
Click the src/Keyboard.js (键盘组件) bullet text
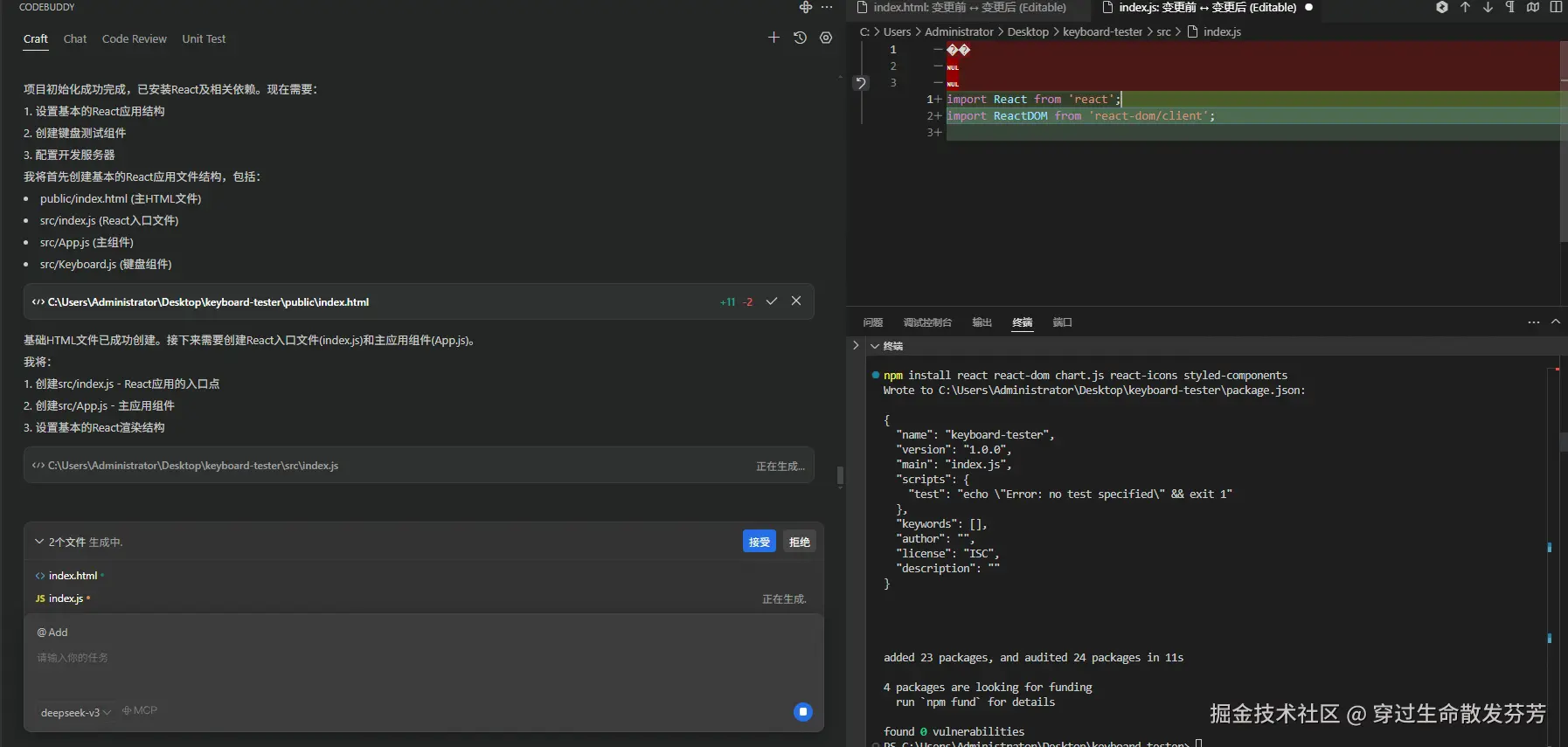[x=106, y=264]
